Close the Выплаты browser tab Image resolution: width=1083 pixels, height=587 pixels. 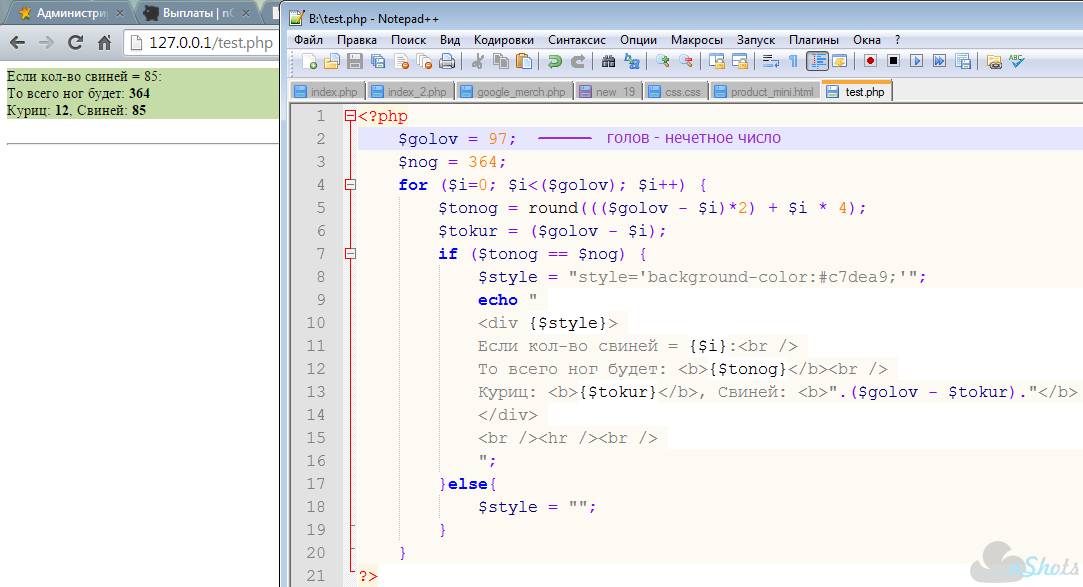246,13
